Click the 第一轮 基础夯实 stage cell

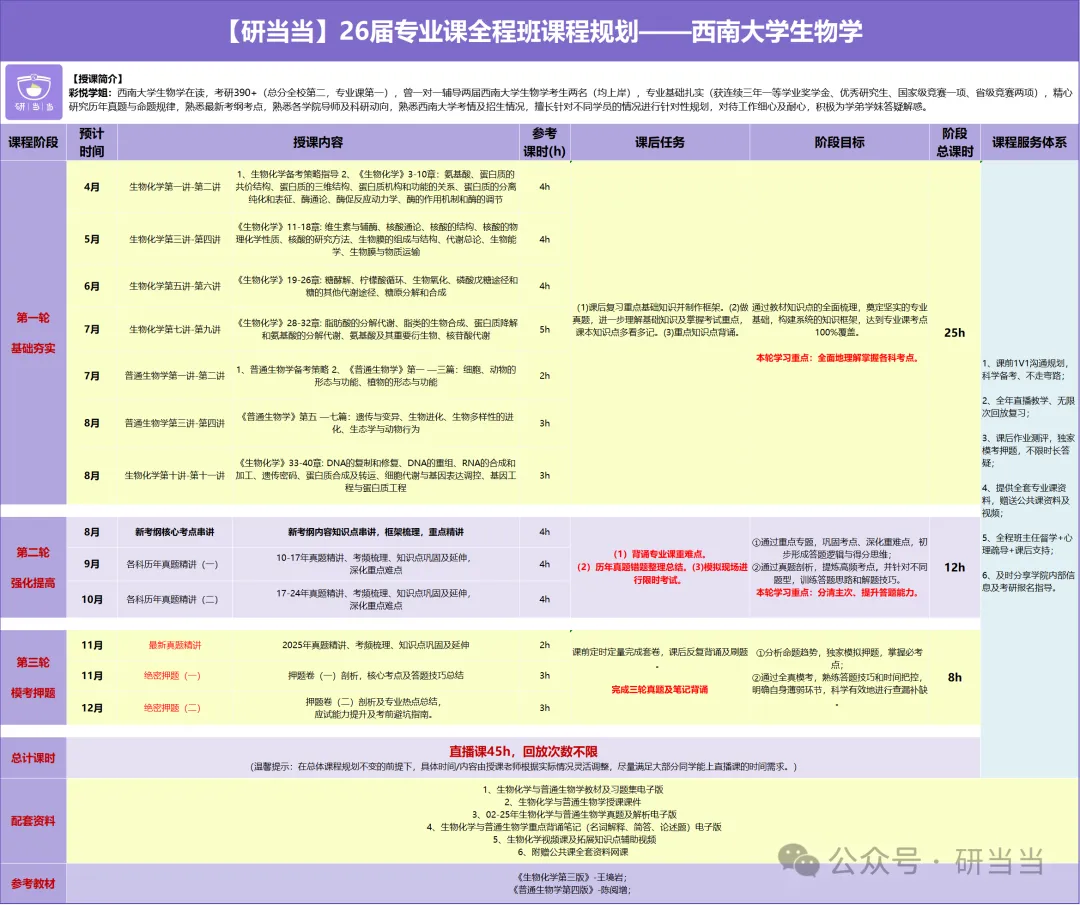click(33, 333)
